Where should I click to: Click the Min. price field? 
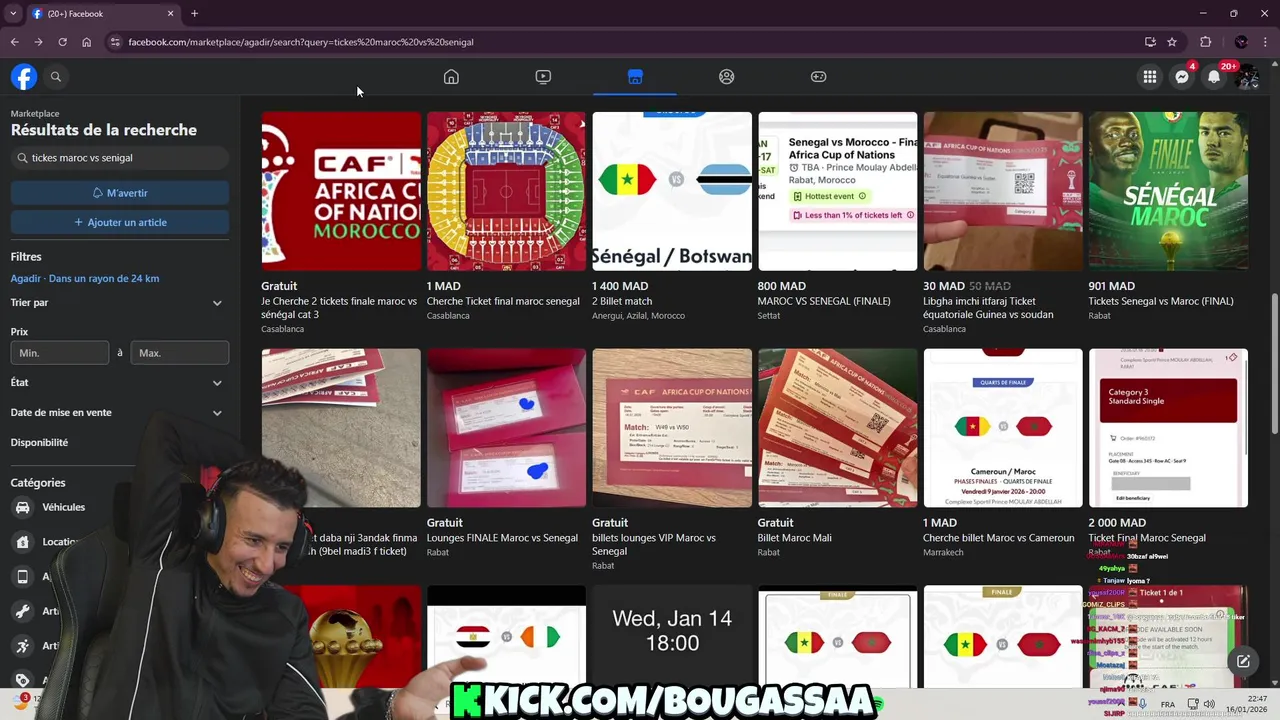[60, 353]
